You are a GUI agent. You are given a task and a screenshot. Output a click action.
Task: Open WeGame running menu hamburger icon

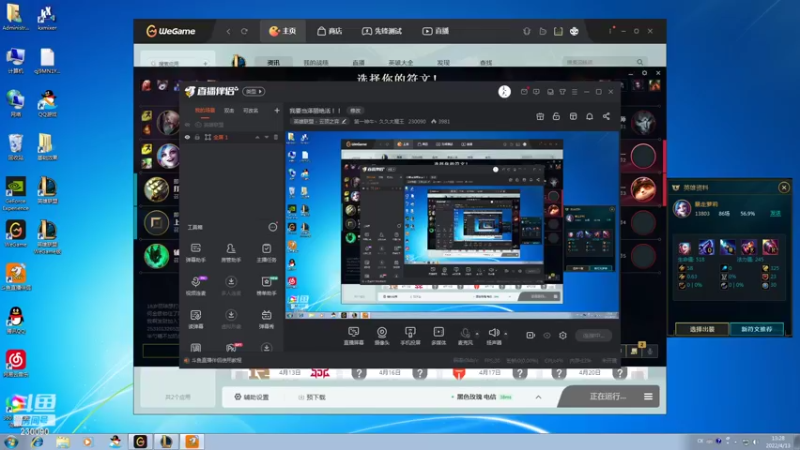point(648,396)
